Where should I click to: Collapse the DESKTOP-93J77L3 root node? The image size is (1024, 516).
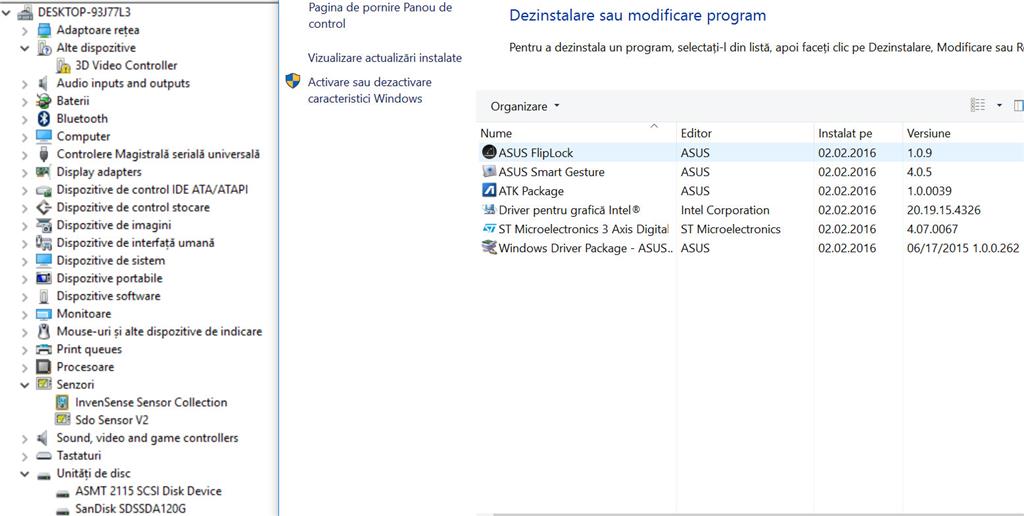(x=7, y=12)
